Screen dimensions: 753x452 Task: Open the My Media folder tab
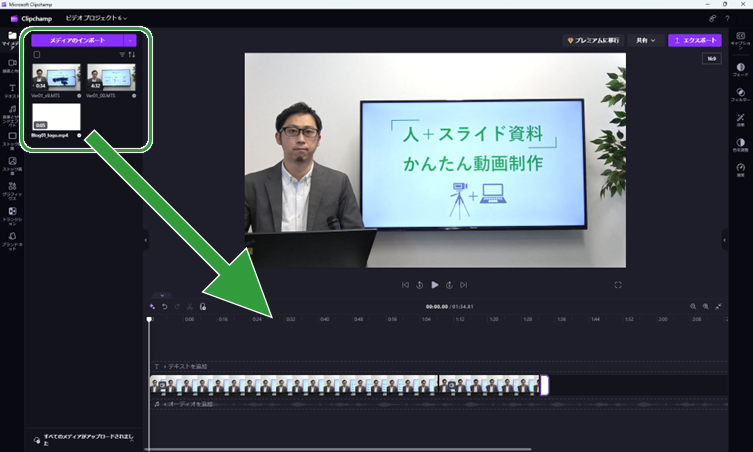point(12,40)
